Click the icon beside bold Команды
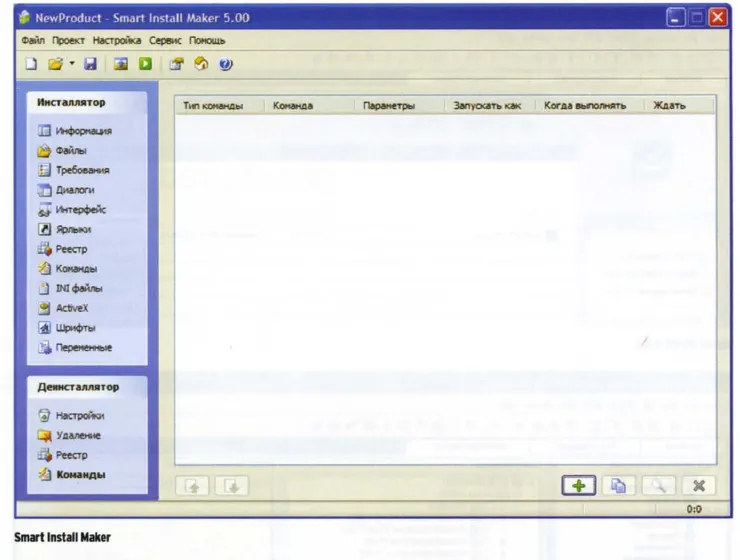740x560 pixels. click(x=44, y=474)
